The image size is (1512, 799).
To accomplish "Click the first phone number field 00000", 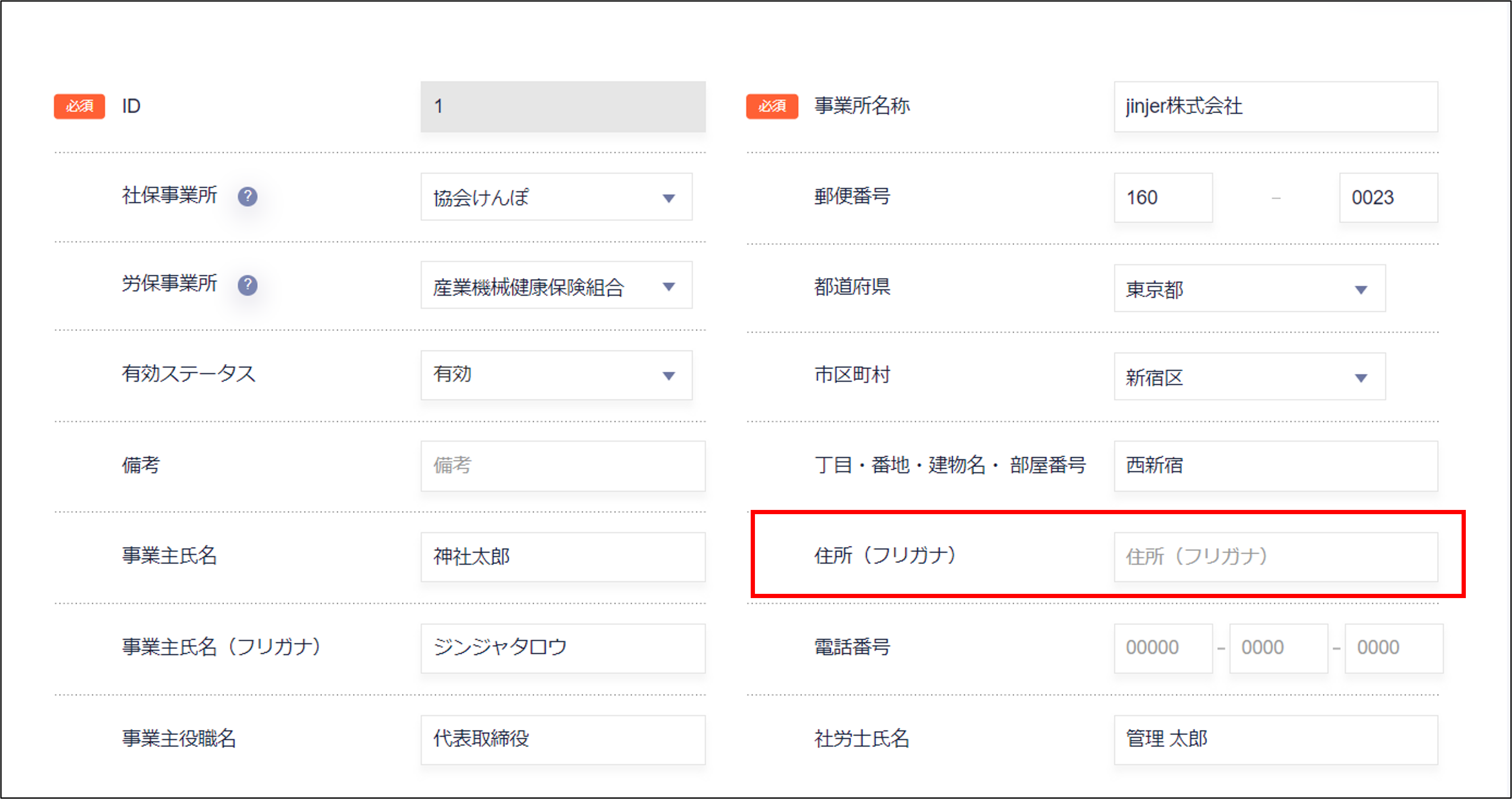I will 1163,648.
